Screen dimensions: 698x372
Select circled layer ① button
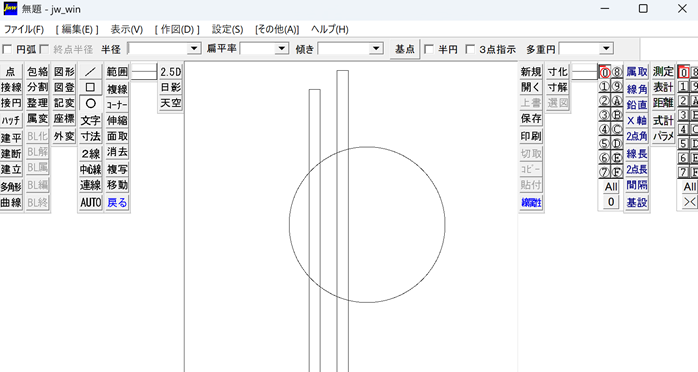(x=604, y=86)
